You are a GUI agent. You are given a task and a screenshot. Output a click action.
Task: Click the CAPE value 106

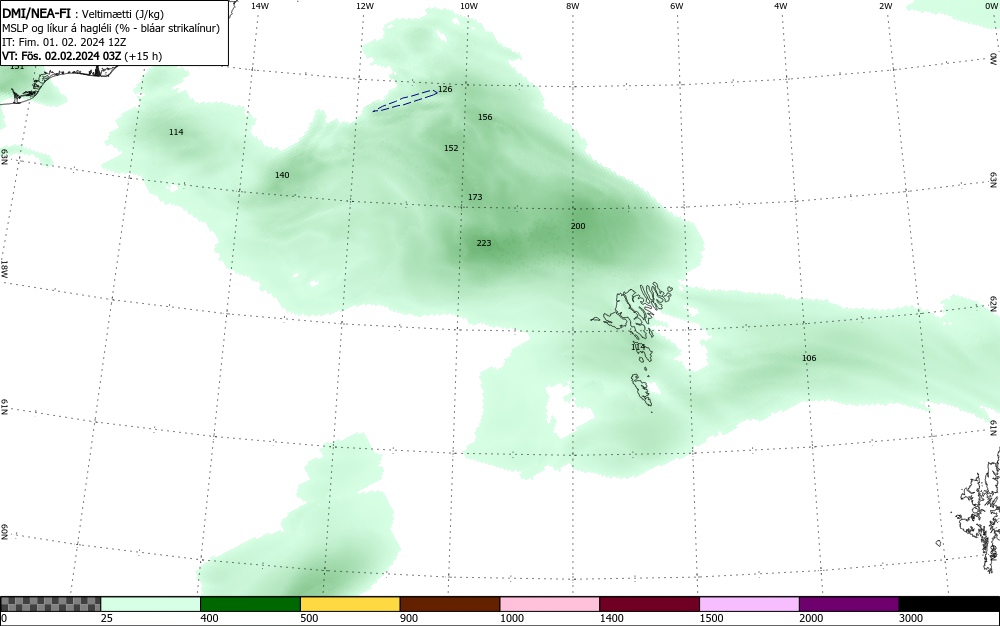[809, 358]
